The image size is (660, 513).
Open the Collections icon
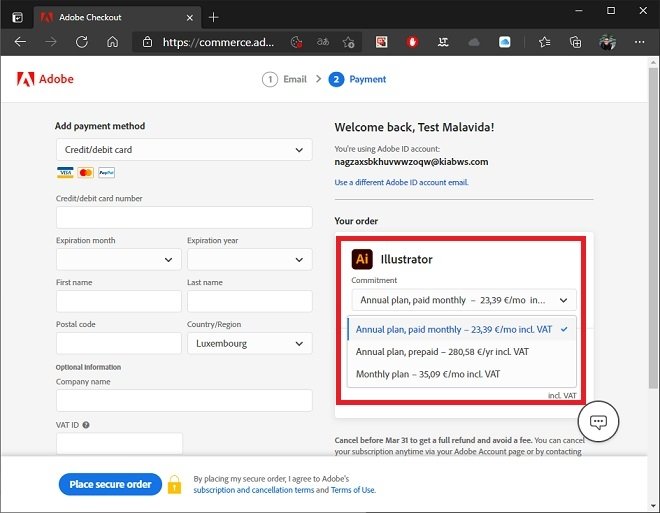point(575,42)
